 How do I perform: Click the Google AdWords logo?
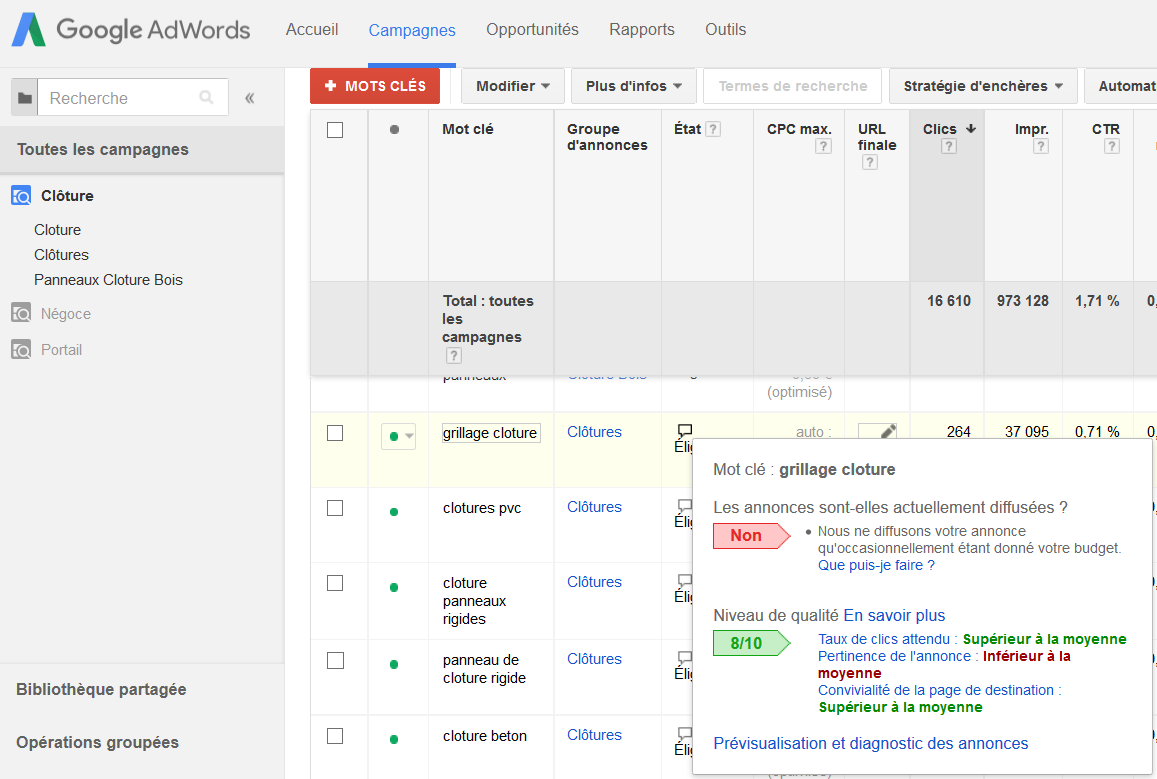click(x=131, y=30)
